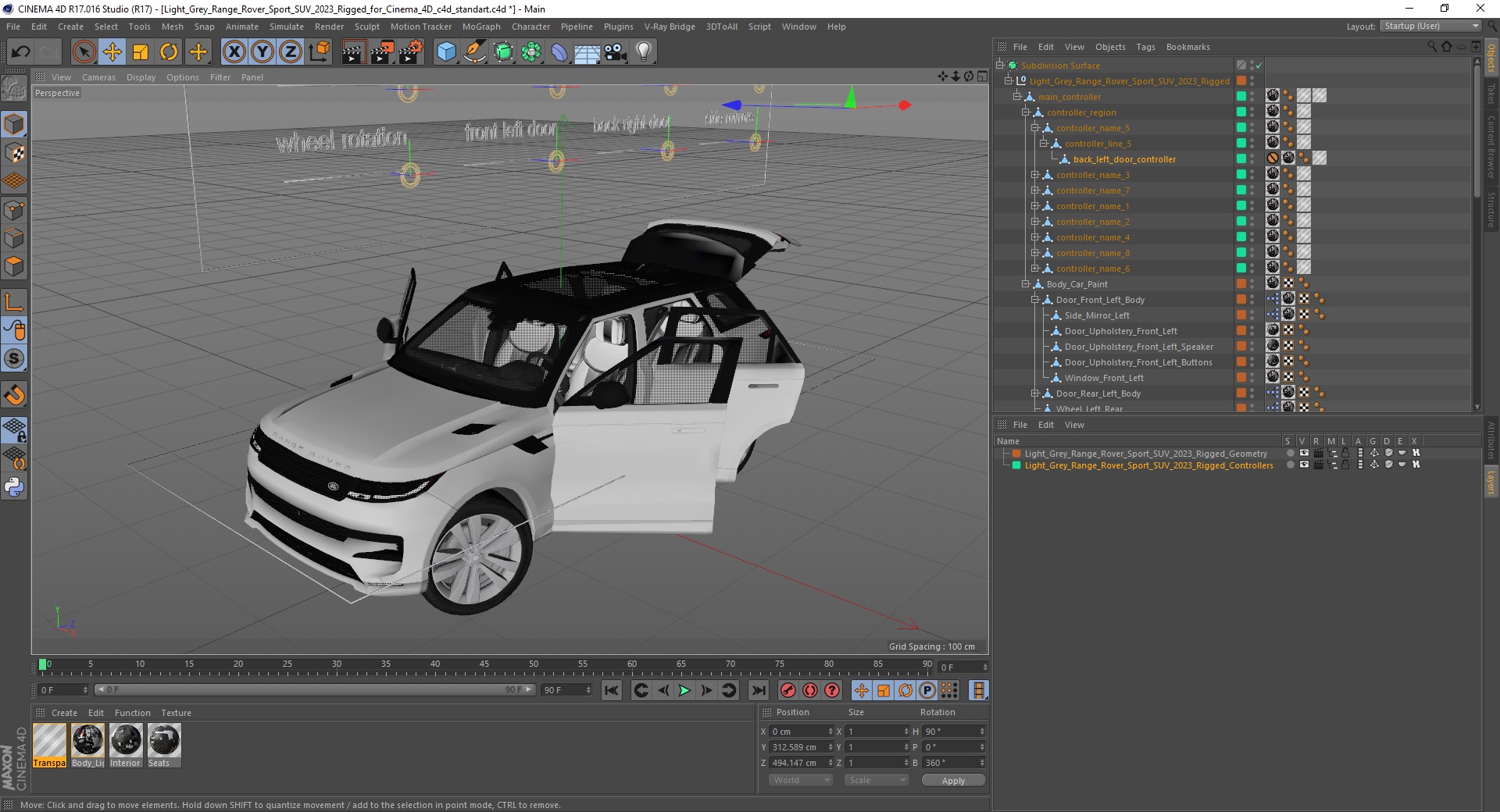This screenshot has width=1500, height=812.
Task: Select back_left_door_controller object
Action: (x=1124, y=159)
